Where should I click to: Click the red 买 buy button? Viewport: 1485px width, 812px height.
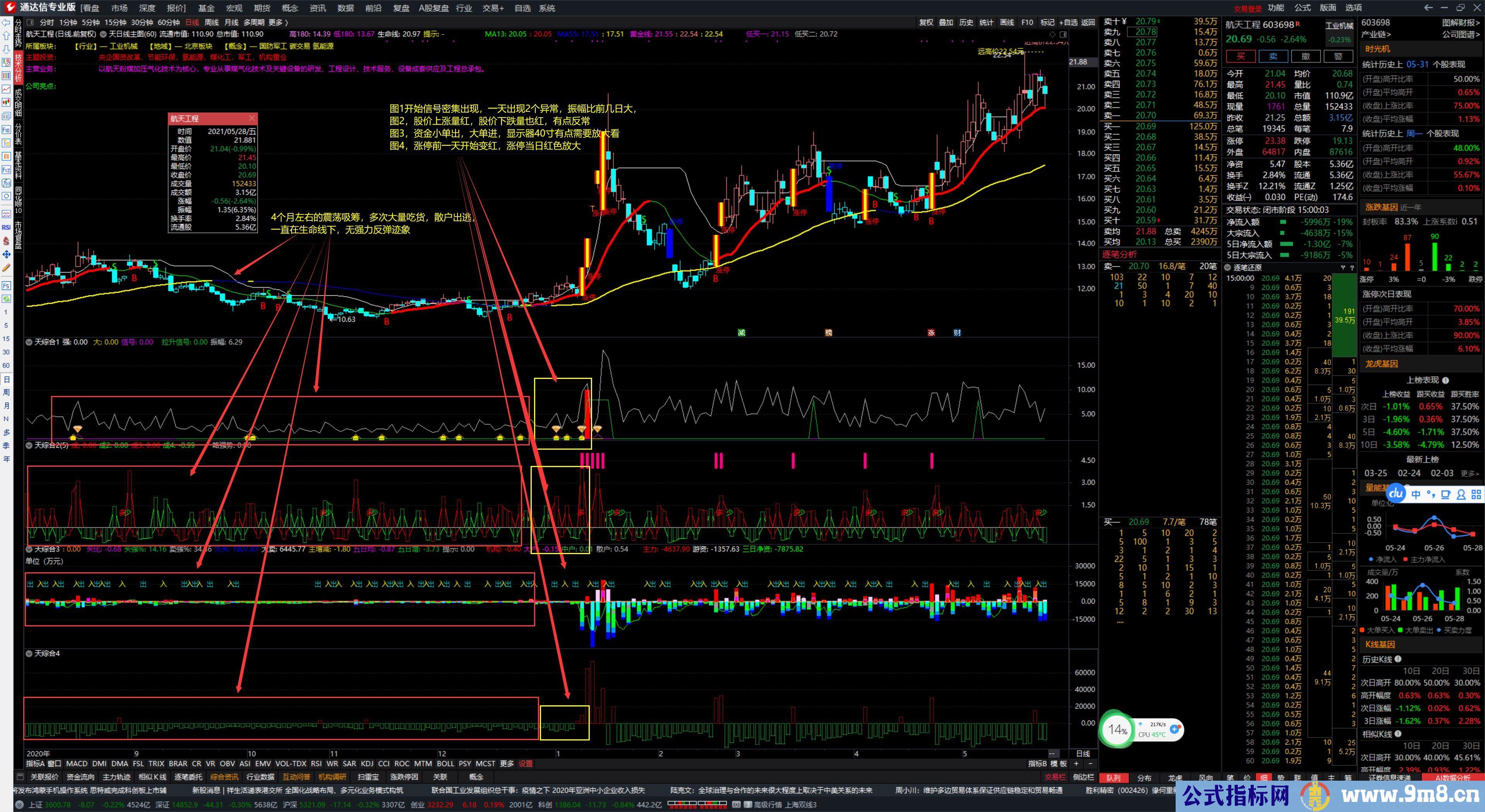(1241, 56)
